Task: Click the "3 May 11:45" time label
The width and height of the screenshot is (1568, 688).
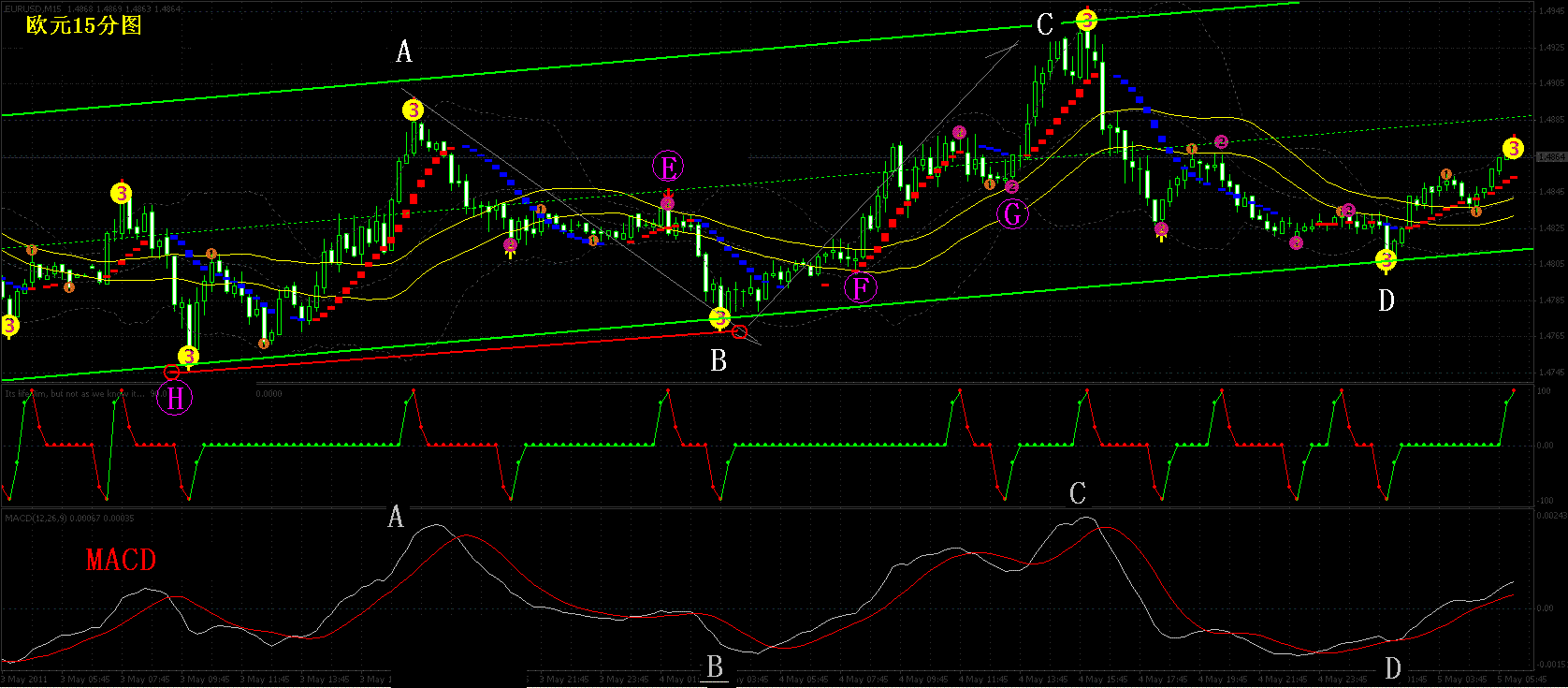Action: click(x=265, y=680)
